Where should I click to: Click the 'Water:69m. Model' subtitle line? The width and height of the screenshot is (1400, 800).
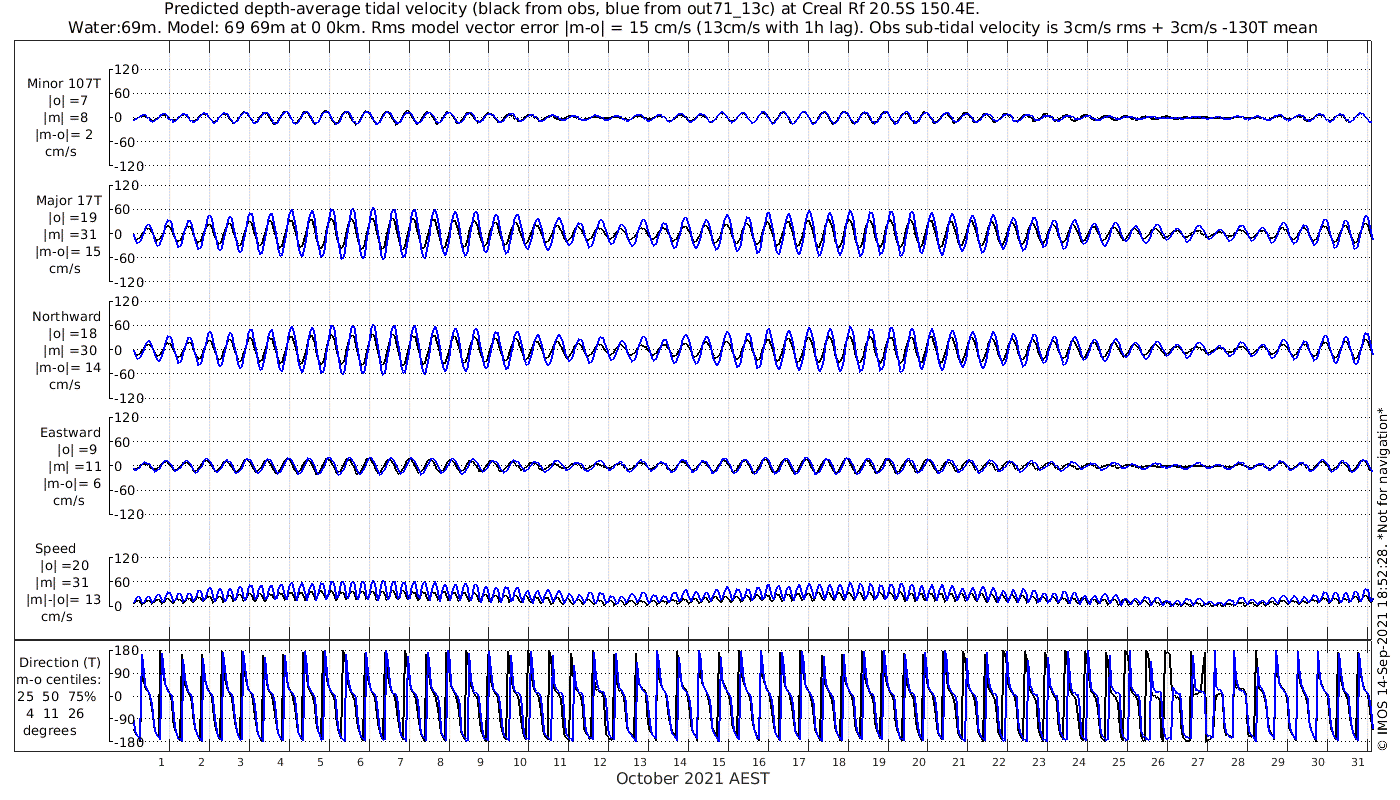coord(692,27)
